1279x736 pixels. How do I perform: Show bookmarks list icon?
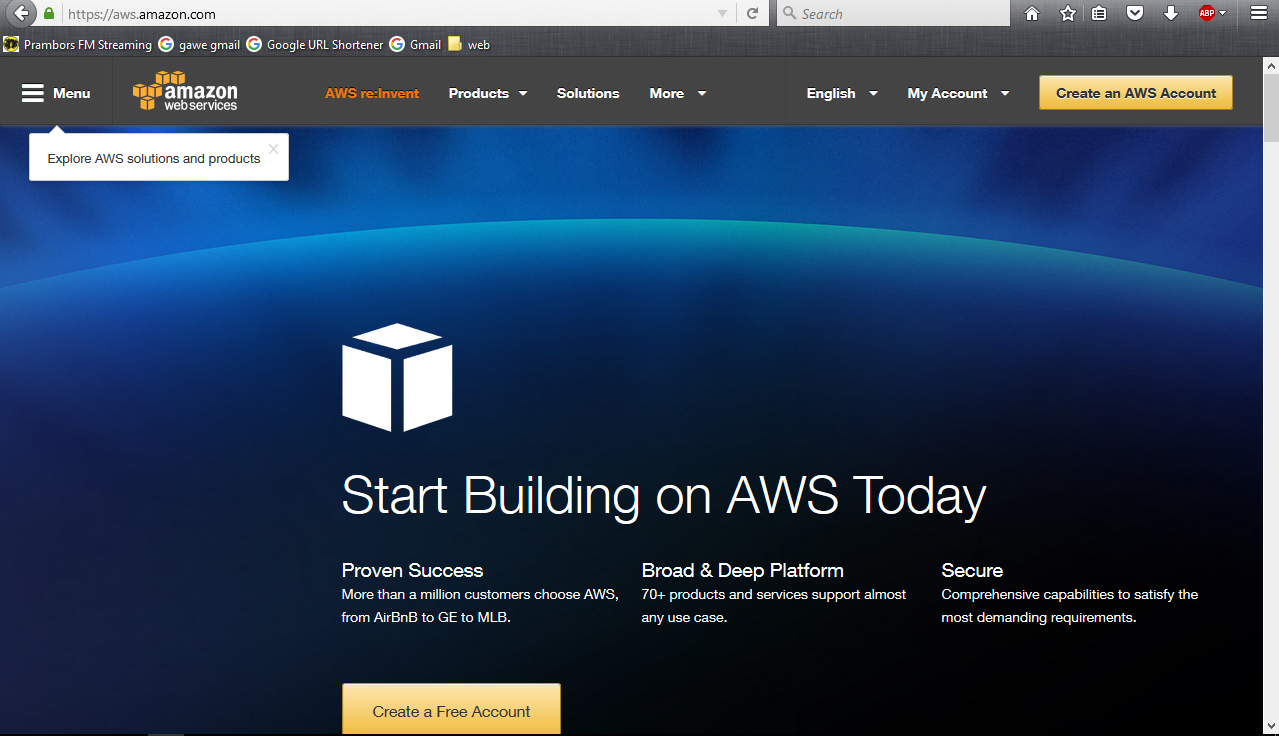(1099, 14)
